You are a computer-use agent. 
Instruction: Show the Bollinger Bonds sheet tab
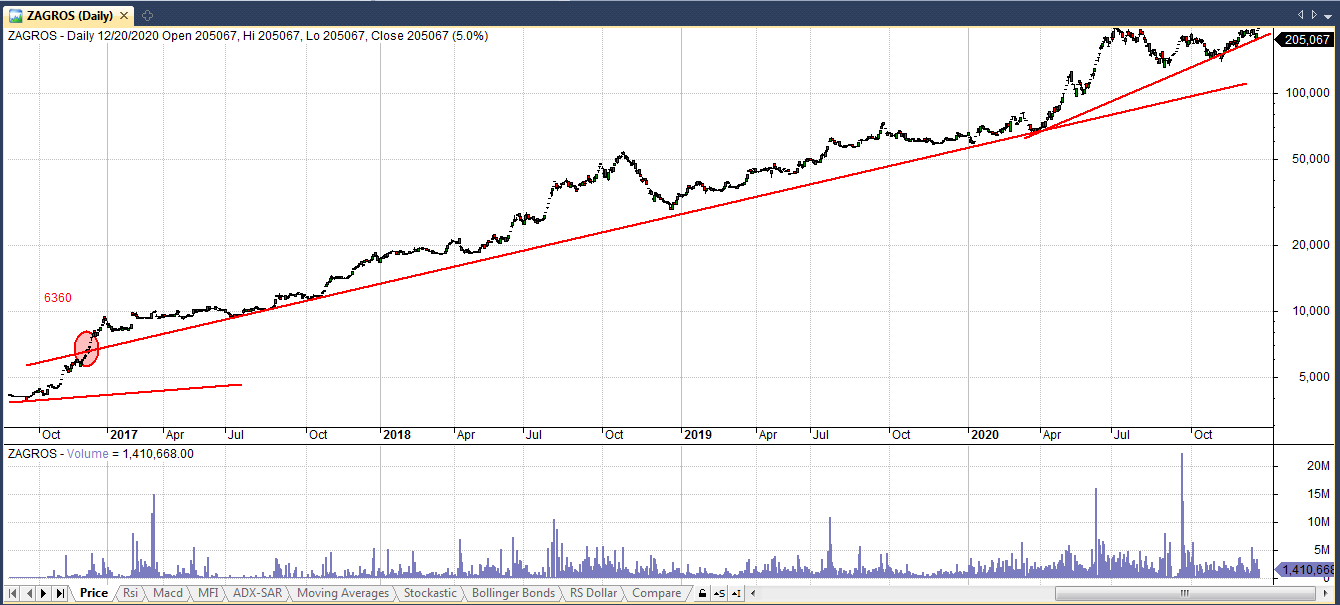tap(513, 593)
